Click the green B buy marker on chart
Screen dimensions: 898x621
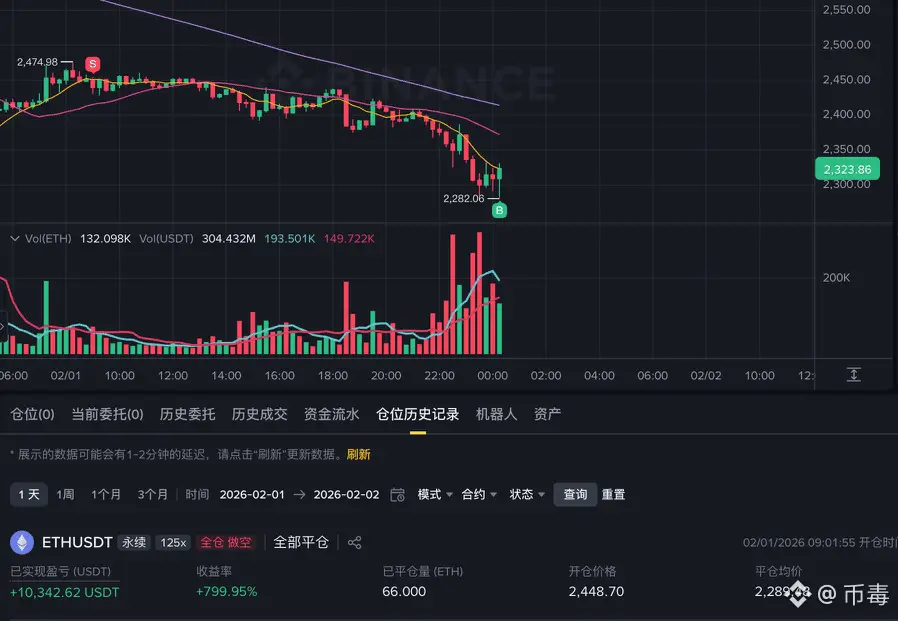499,210
